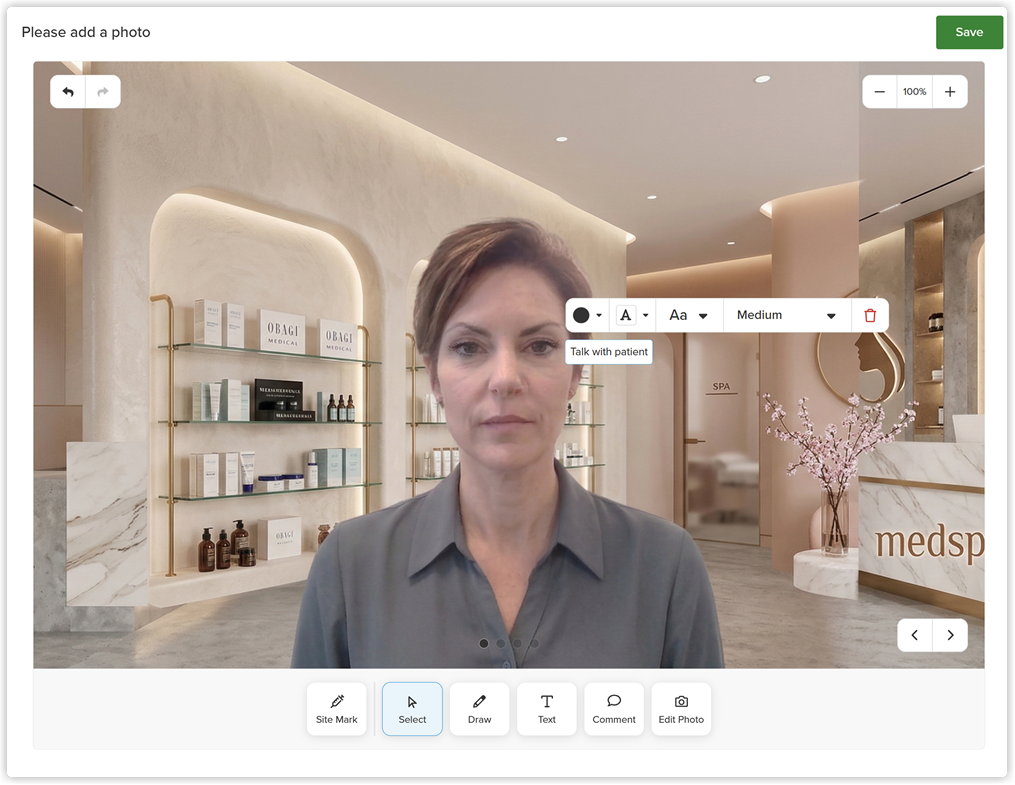Choose the Draw pencil tool
Screen dimensions: 1015x785
(480, 709)
